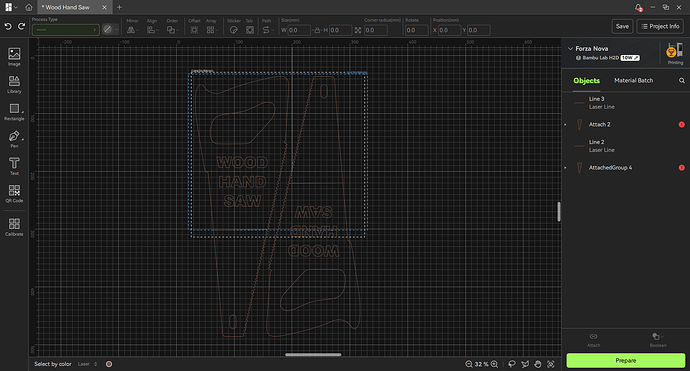Click the Laser color swatch
Viewport: 690px width, 371px height.
[x=109, y=364]
